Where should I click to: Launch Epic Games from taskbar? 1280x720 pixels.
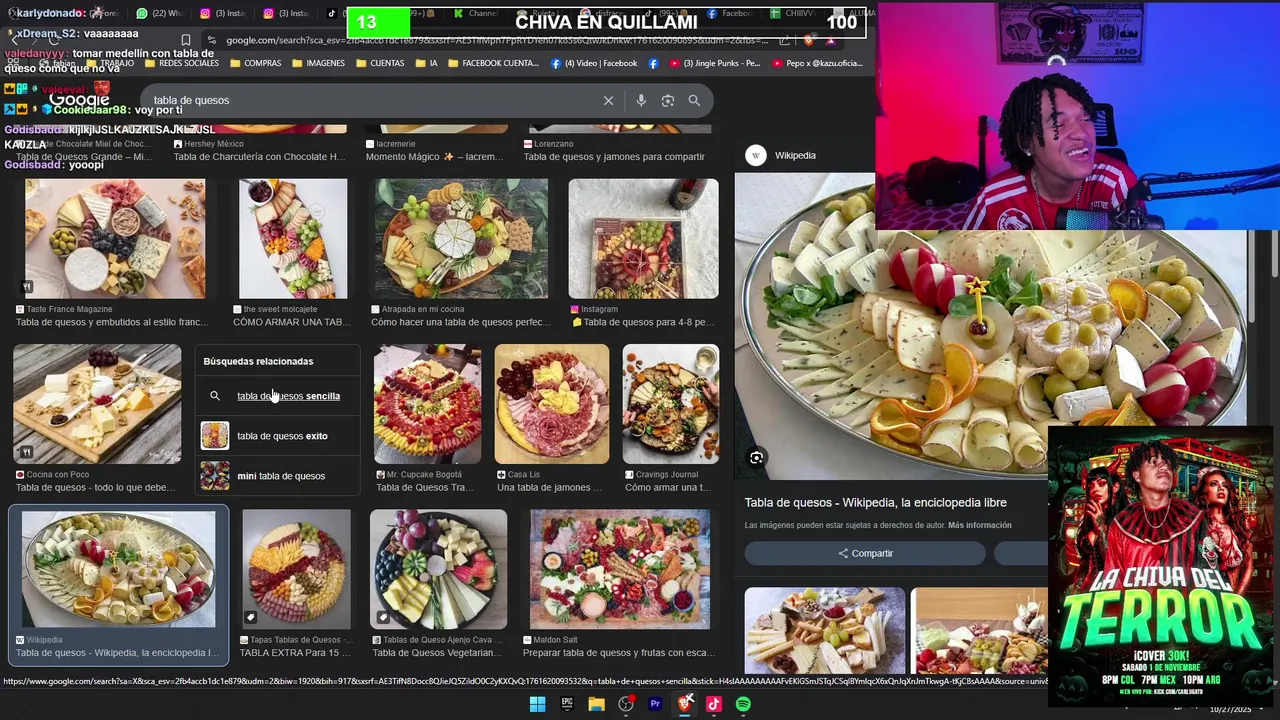coord(567,704)
